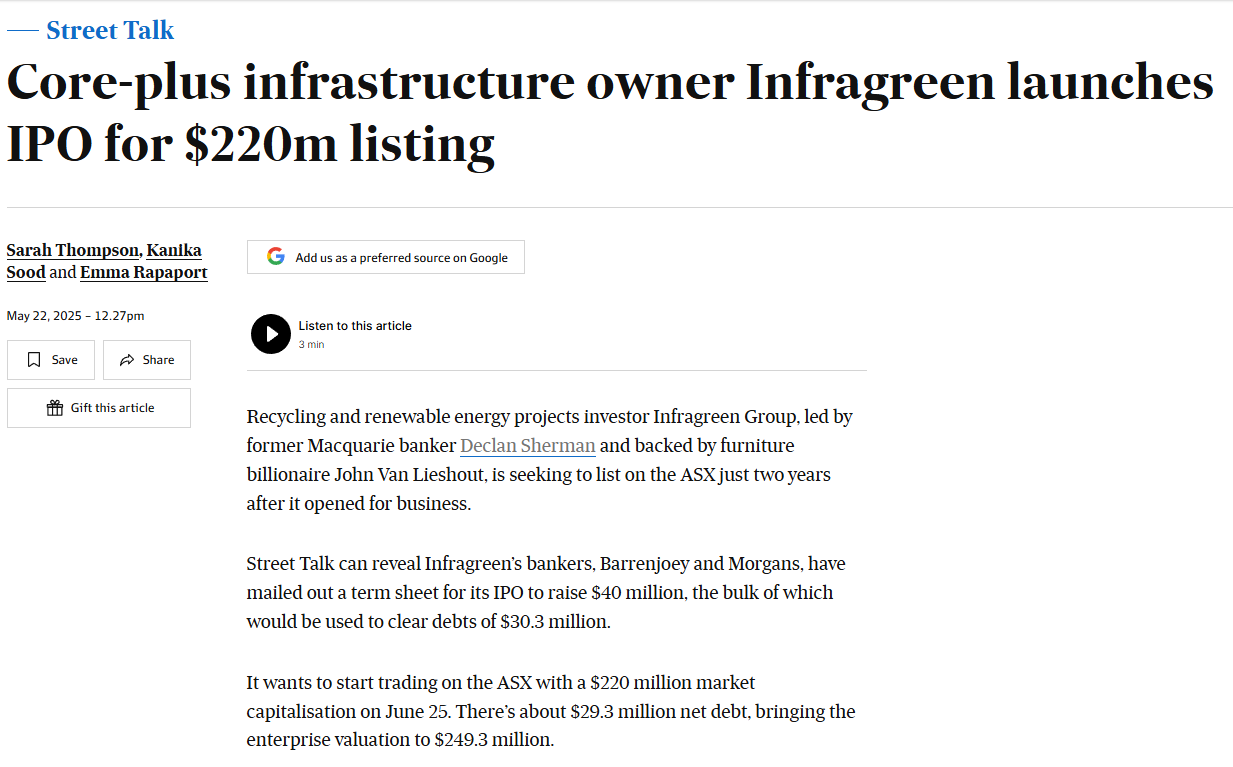Screen dimensions: 1233x767
Task: Play the article audio
Action: 271,334
